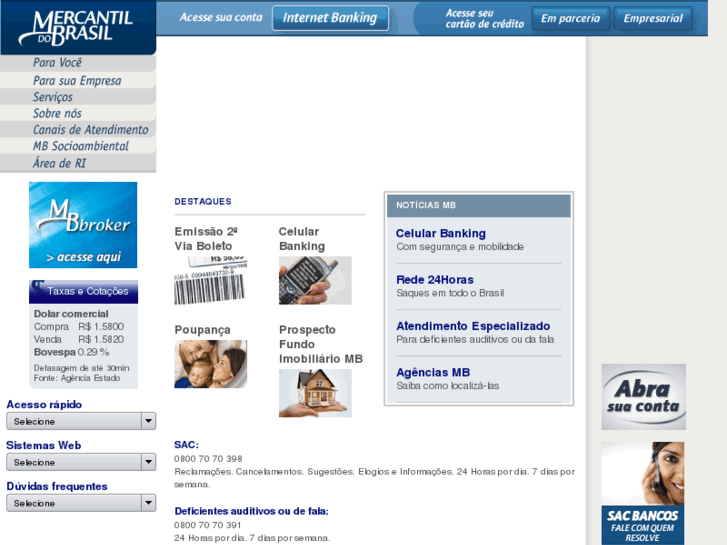Click the phone number 0800 70 70 391
Viewport: 727px width, 545px height.
coord(208,525)
